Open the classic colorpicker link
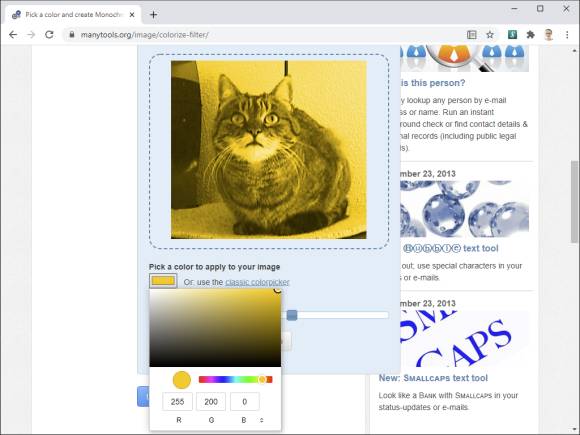The image size is (580, 435). tap(257, 282)
